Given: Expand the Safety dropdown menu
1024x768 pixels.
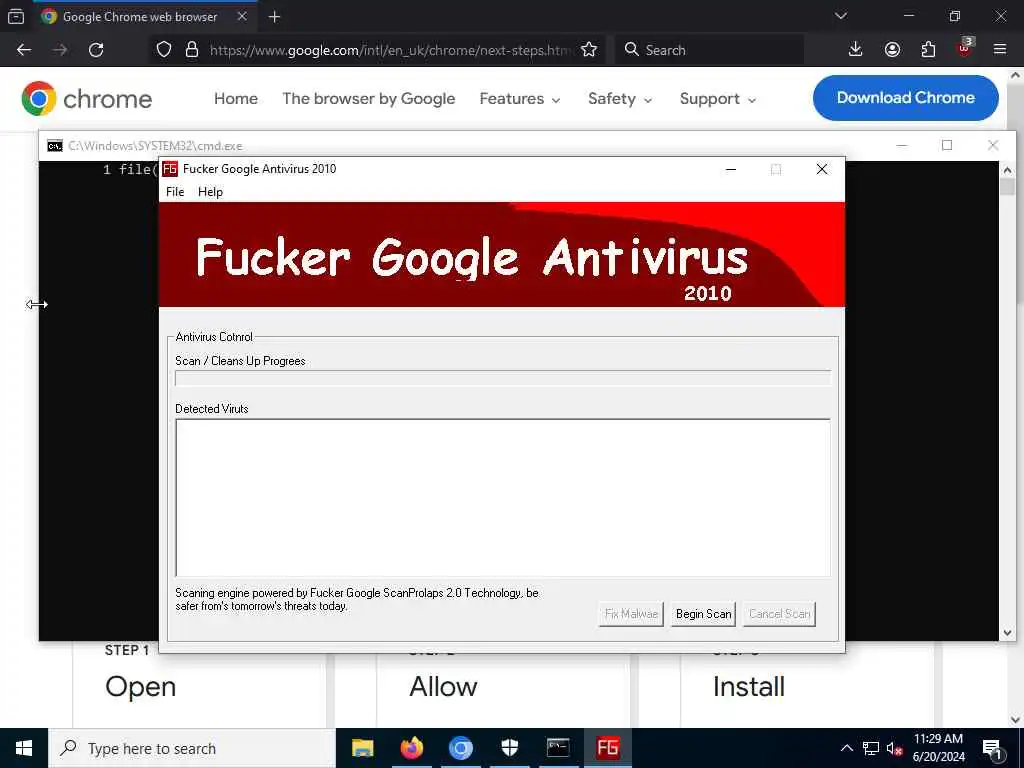Looking at the screenshot, I should (620, 99).
